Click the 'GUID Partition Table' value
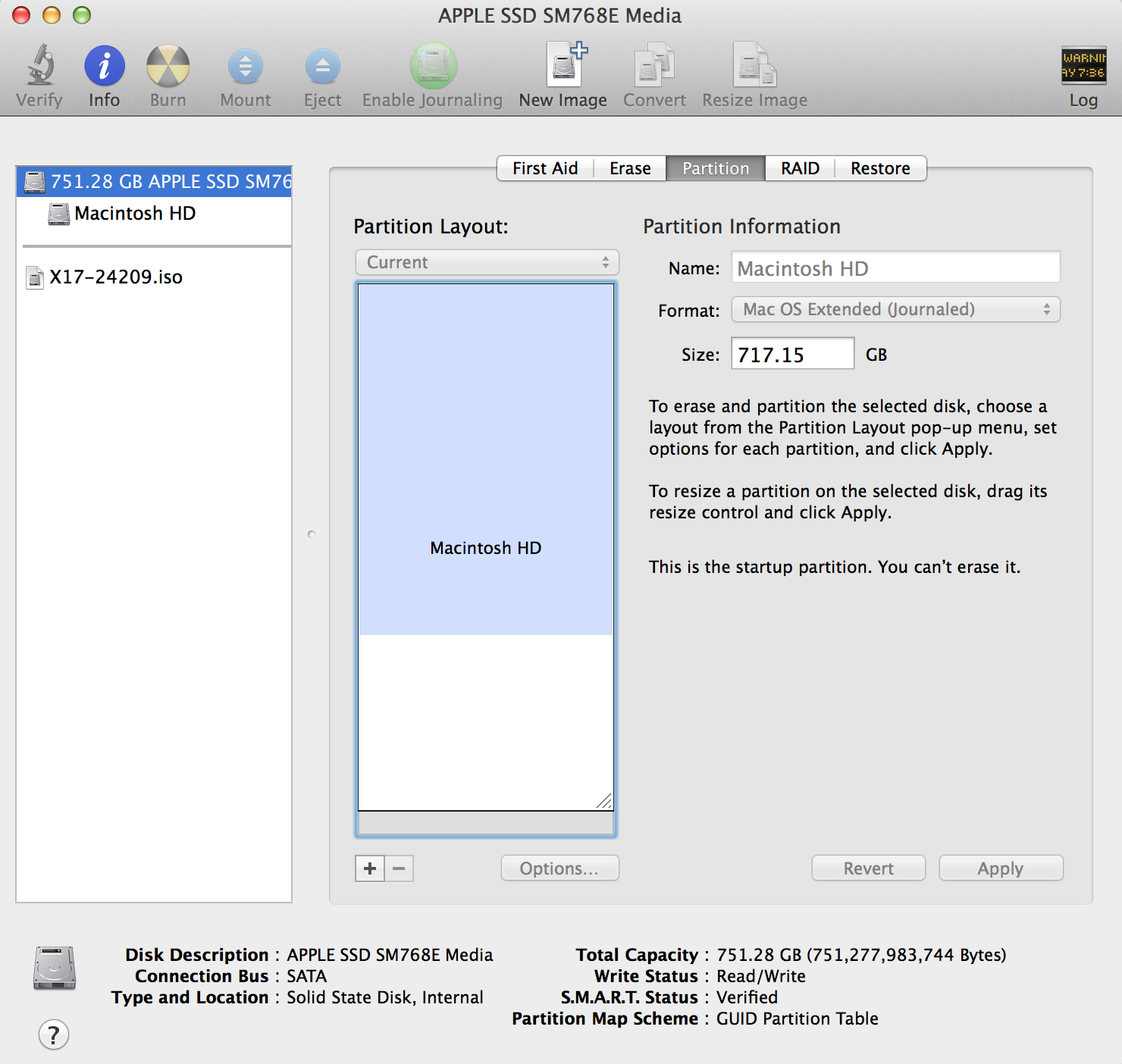 [x=798, y=1019]
